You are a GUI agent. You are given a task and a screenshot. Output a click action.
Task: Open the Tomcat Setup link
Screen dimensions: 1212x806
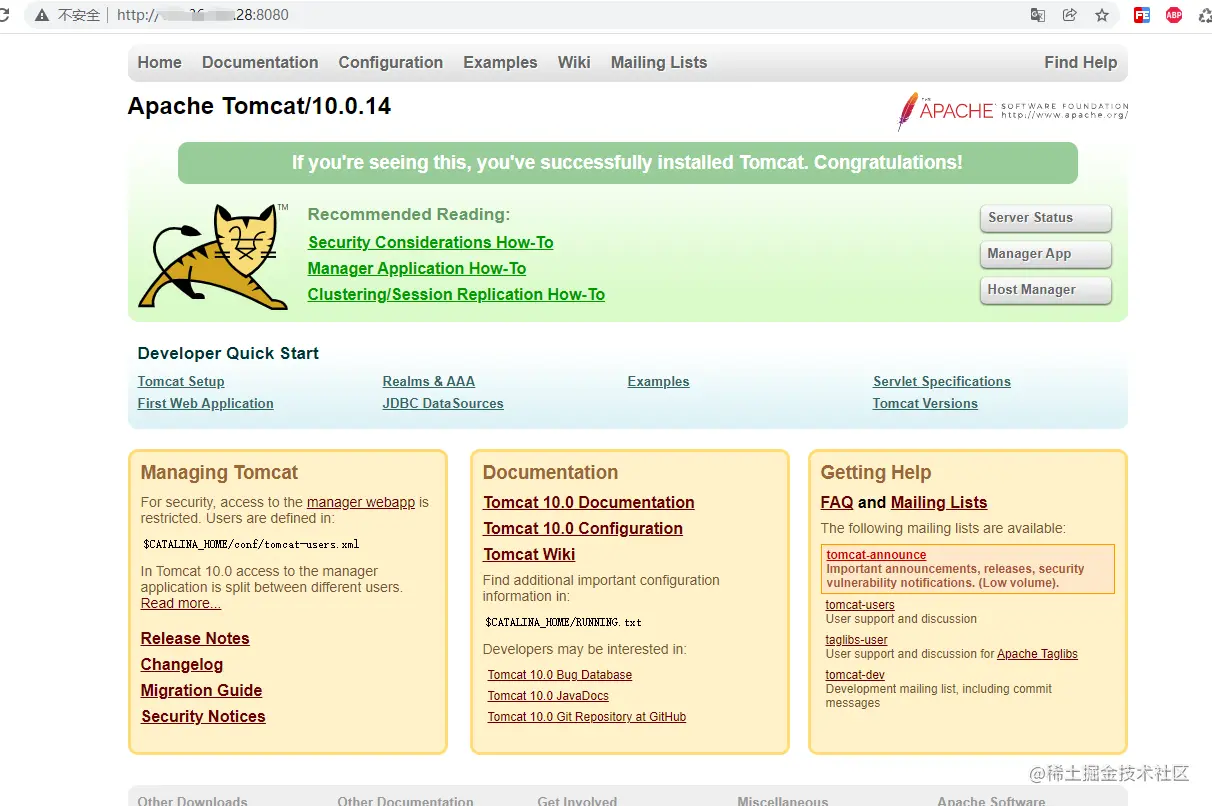click(181, 381)
